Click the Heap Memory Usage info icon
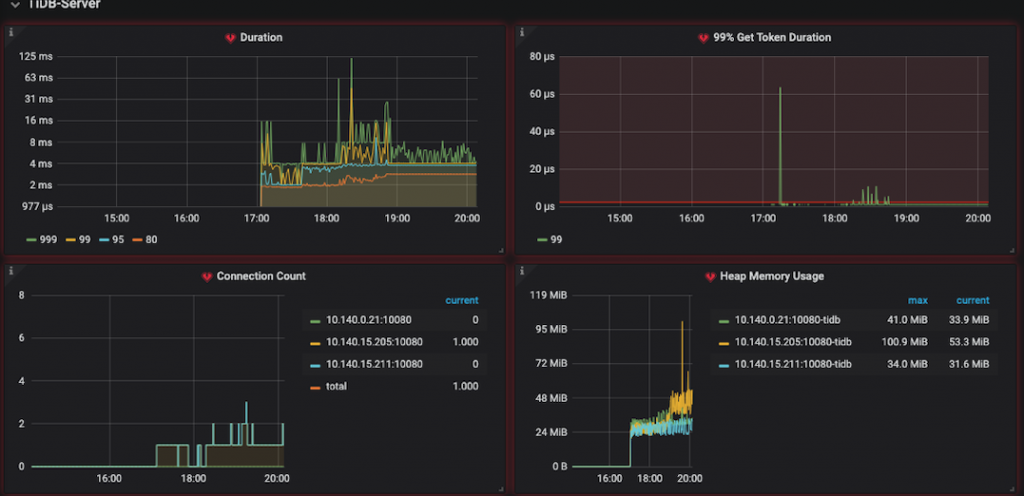Image resolution: width=1024 pixels, height=496 pixels. 520,270
